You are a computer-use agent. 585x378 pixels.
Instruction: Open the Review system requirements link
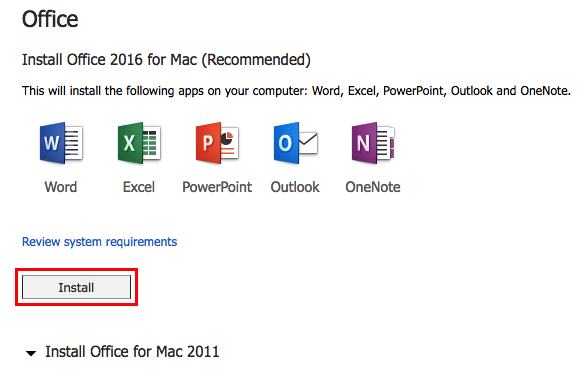[100, 242]
